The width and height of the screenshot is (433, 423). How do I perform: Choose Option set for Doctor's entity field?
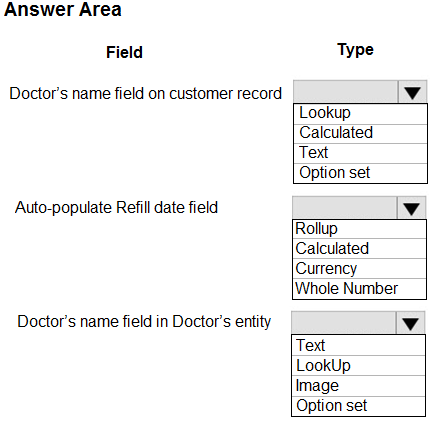coord(358,406)
